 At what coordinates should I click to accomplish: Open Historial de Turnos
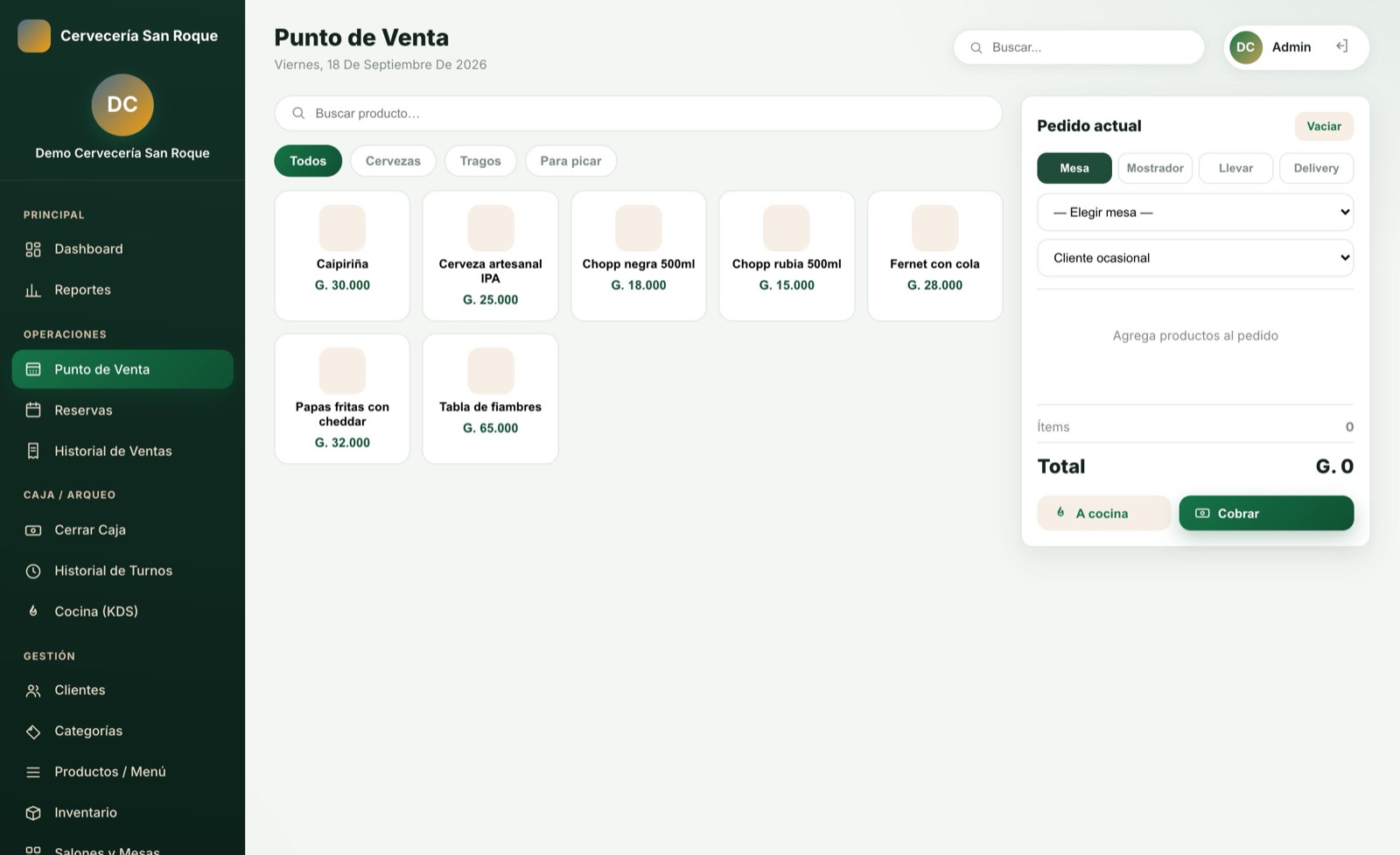[122, 571]
